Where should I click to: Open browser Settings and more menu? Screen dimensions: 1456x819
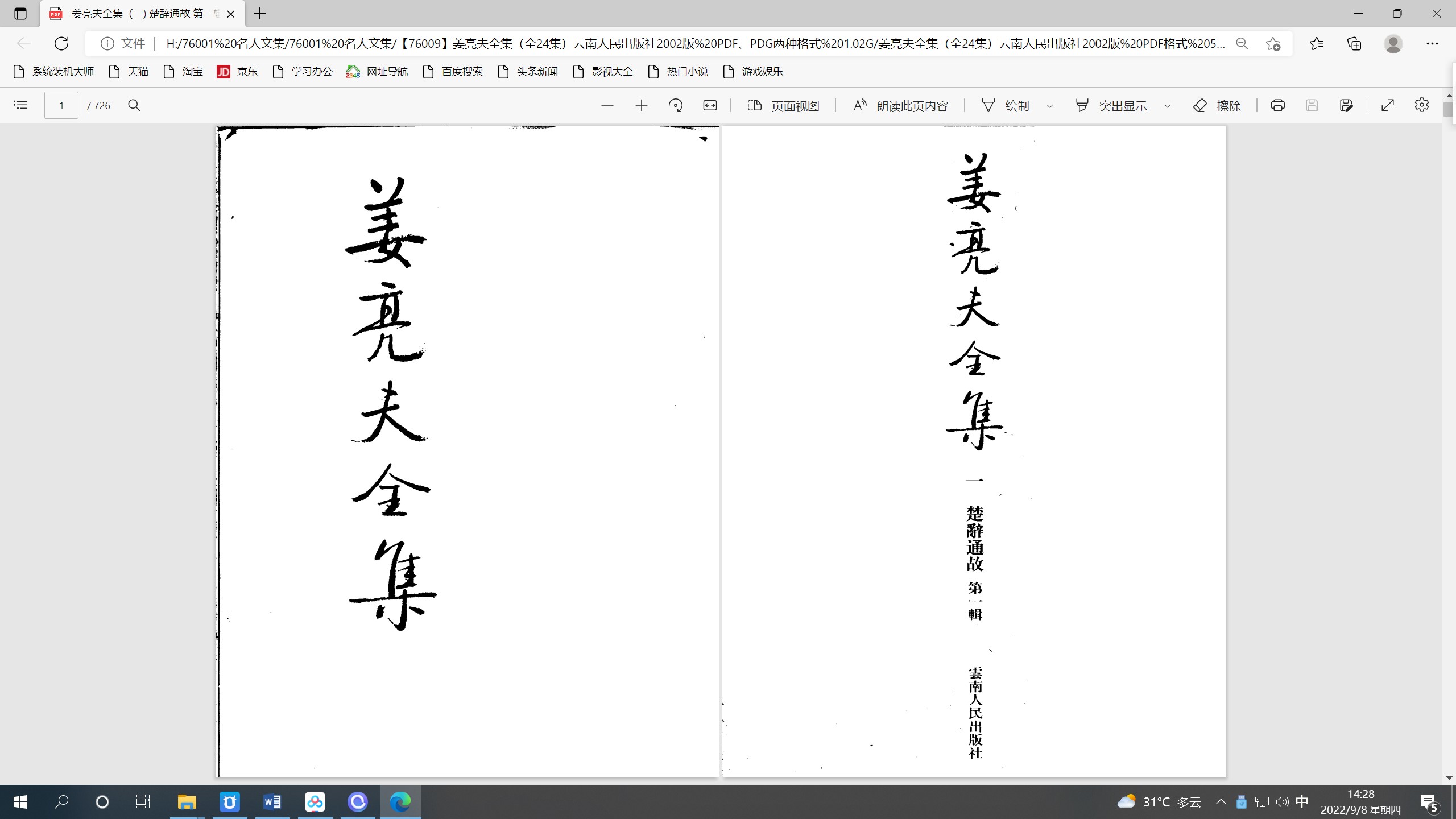pos(1432,44)
